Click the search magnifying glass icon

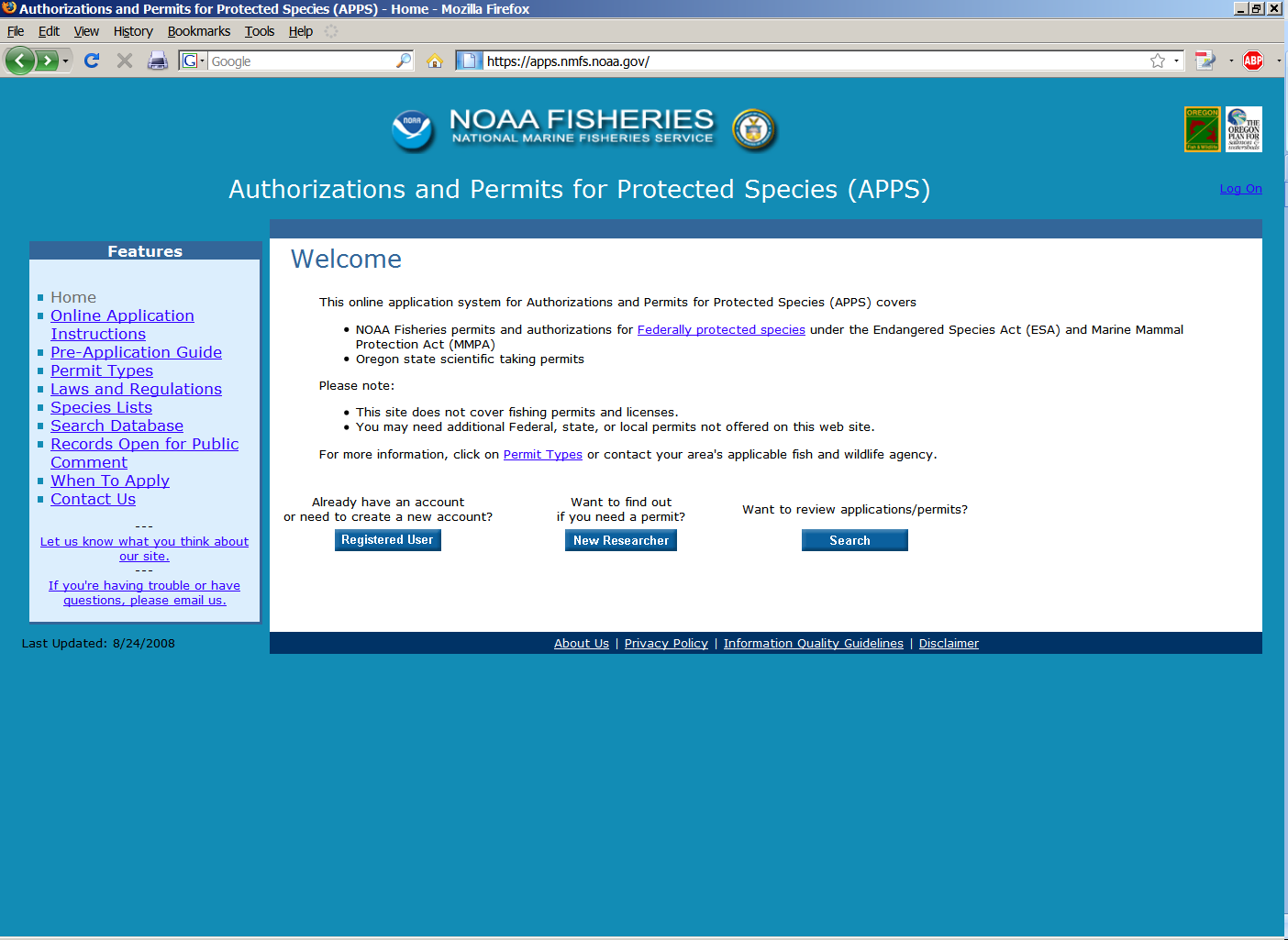point(404,61)
